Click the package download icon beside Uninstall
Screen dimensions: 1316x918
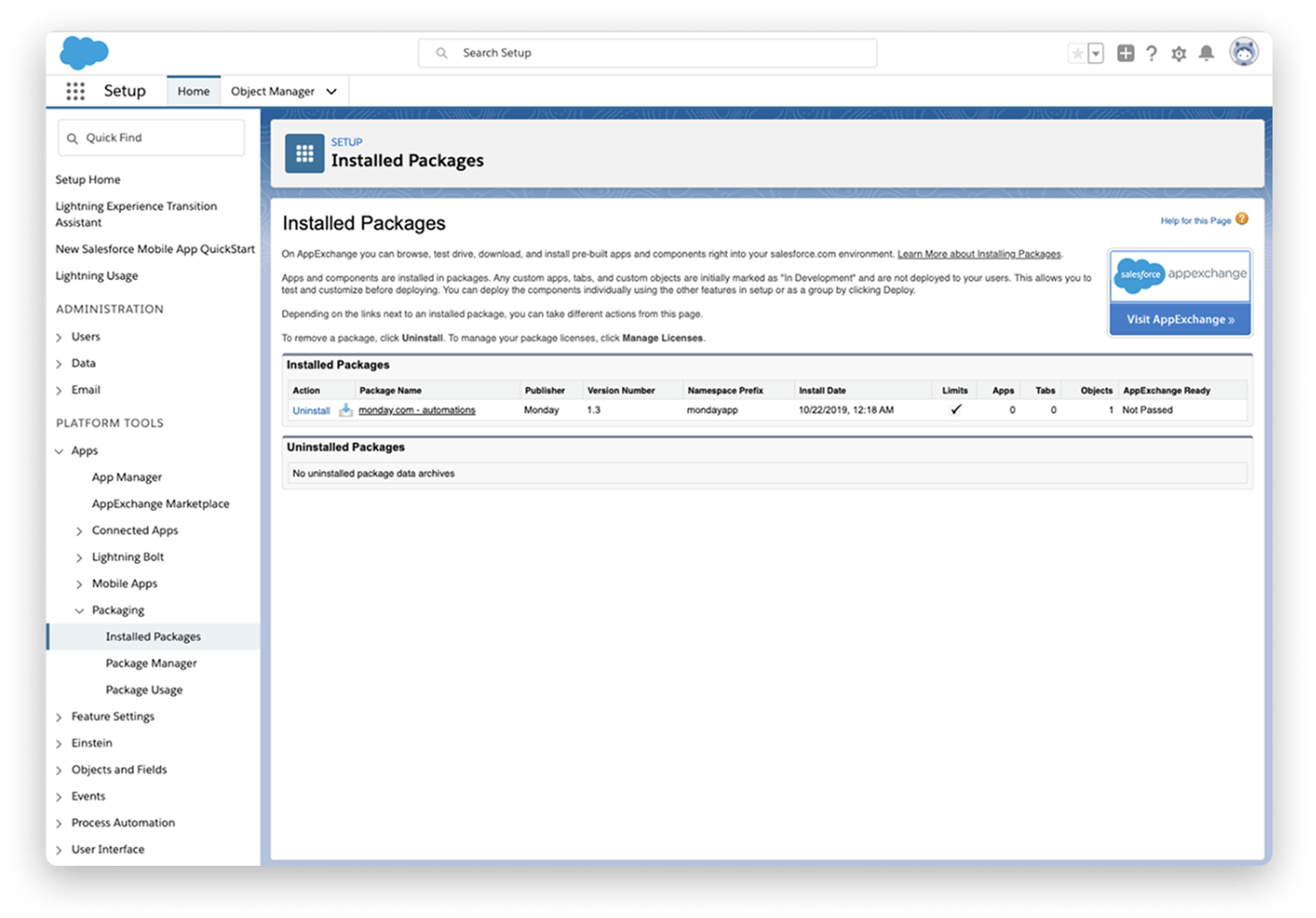coord(345,410)
